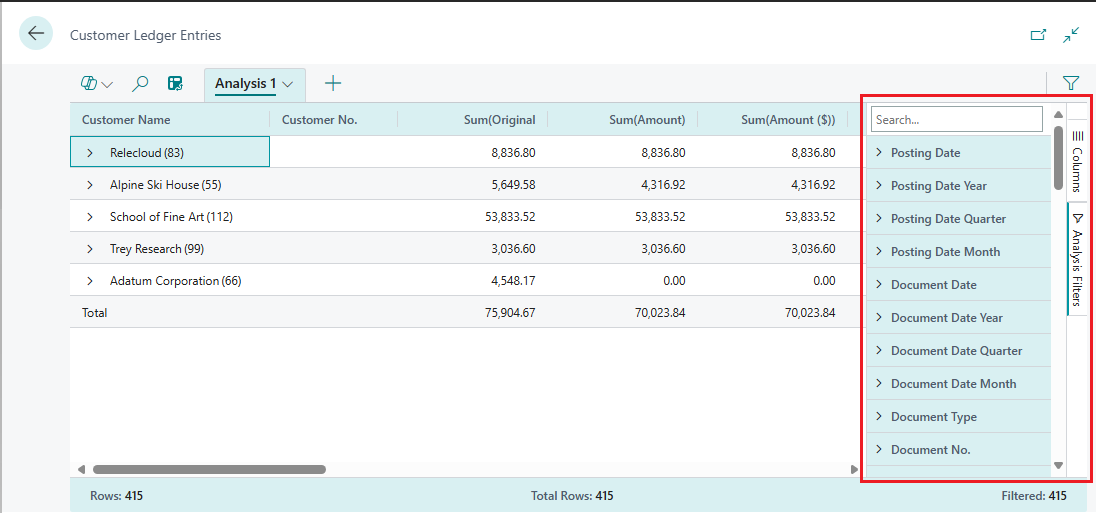Toggle the analysis mode icon
The width and height of the screenshot is (1096, 513).
coord(175,84)
